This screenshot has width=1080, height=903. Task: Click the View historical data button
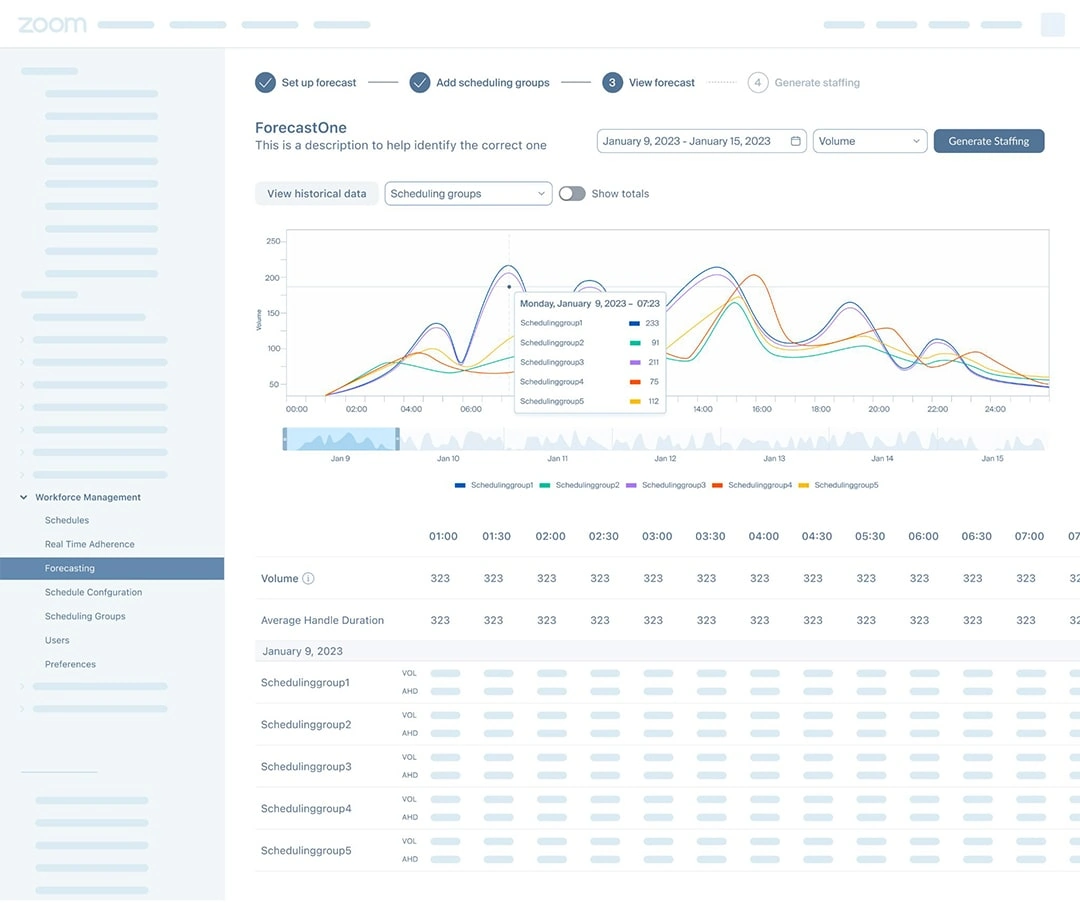316,194
